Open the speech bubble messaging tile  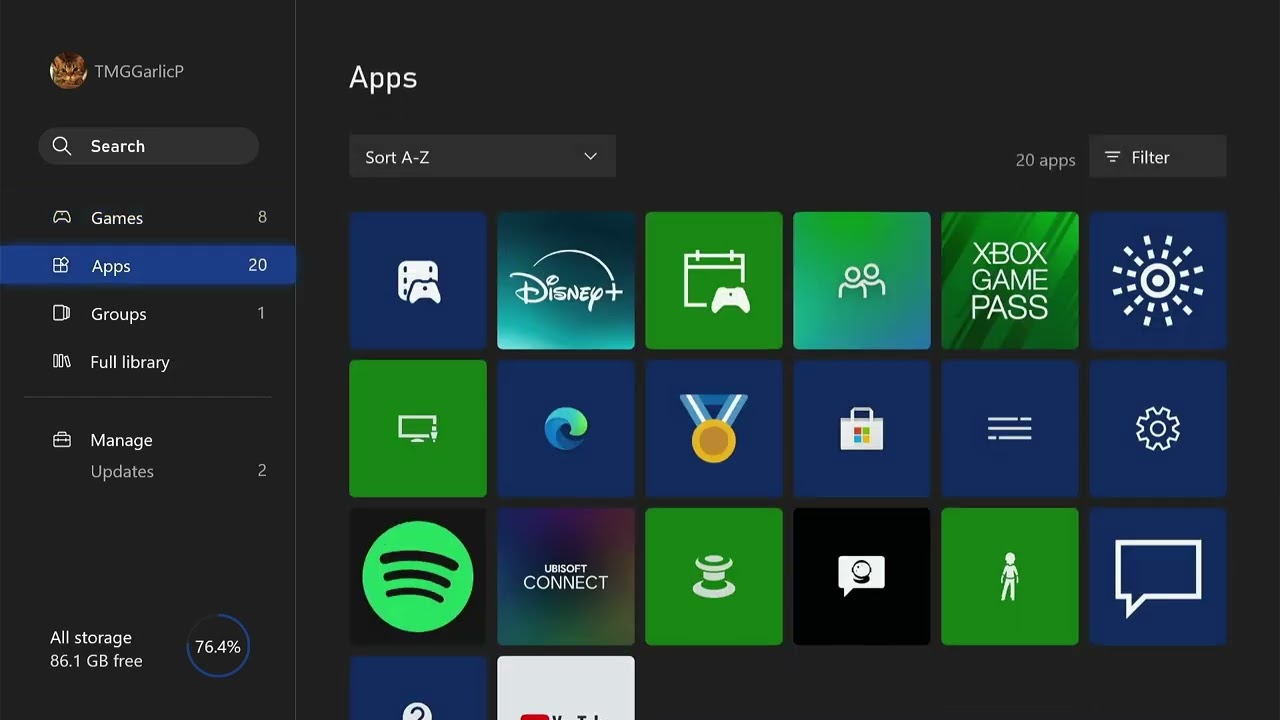coord(1158,577)
